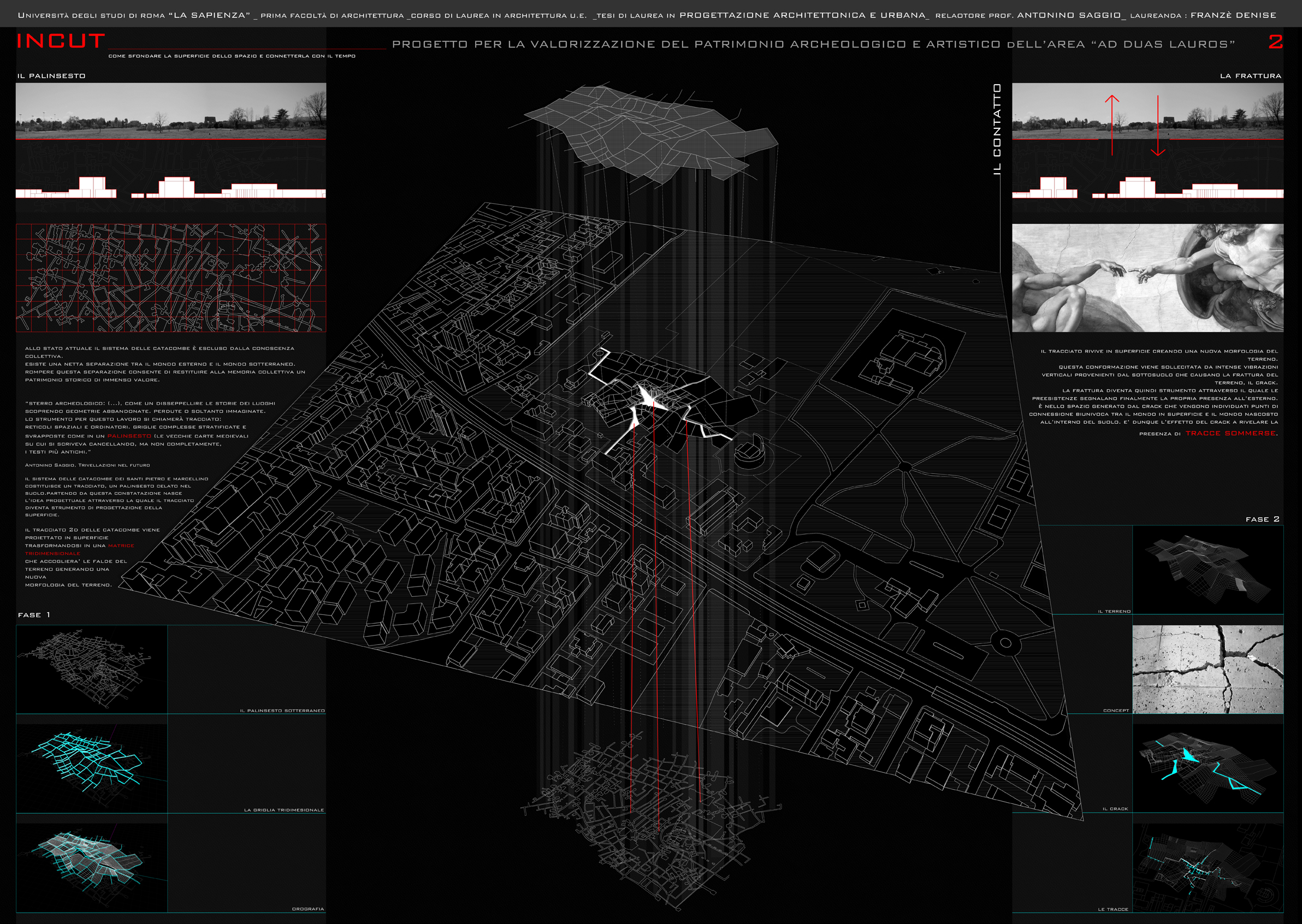This screenshot has width=1302, height=924.
Task: Open the cracked concrete Concept photo
Action: 1208,669
